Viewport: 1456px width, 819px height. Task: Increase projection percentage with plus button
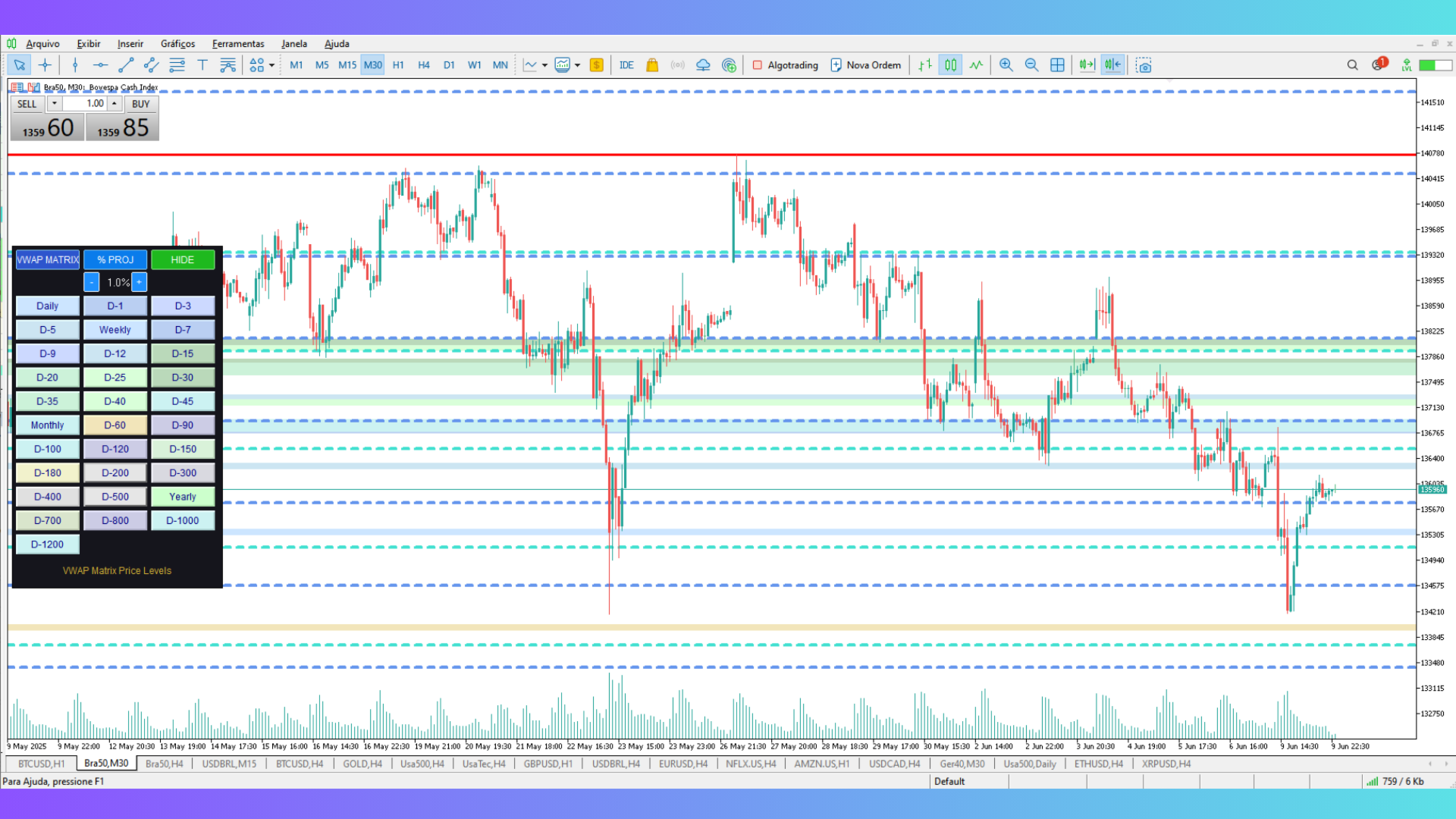coord(139,282)
